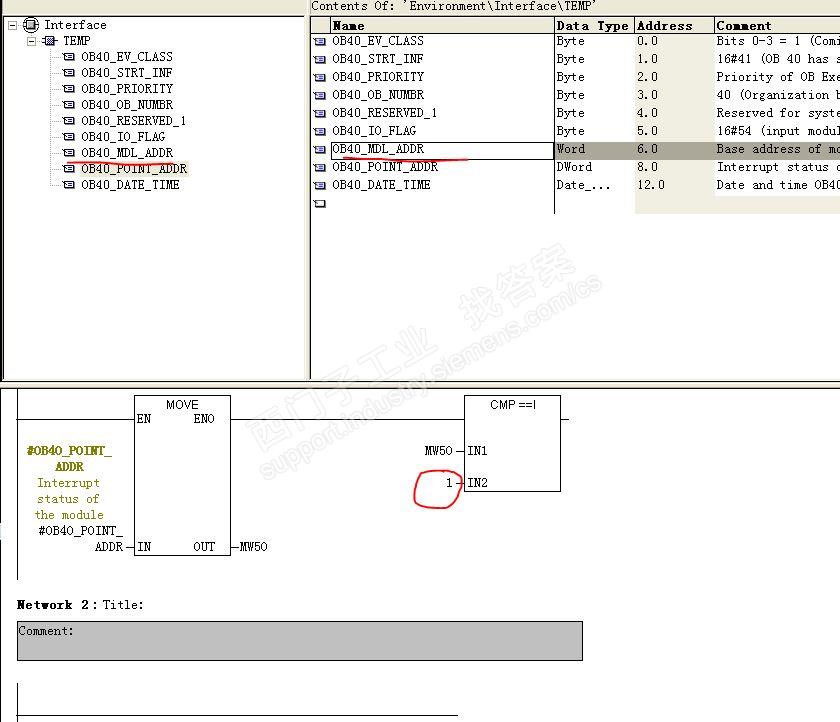The height and width of the screenshot is (722, 840).
Task: Select the MOVE instruction box title
Action: point(182,405)
